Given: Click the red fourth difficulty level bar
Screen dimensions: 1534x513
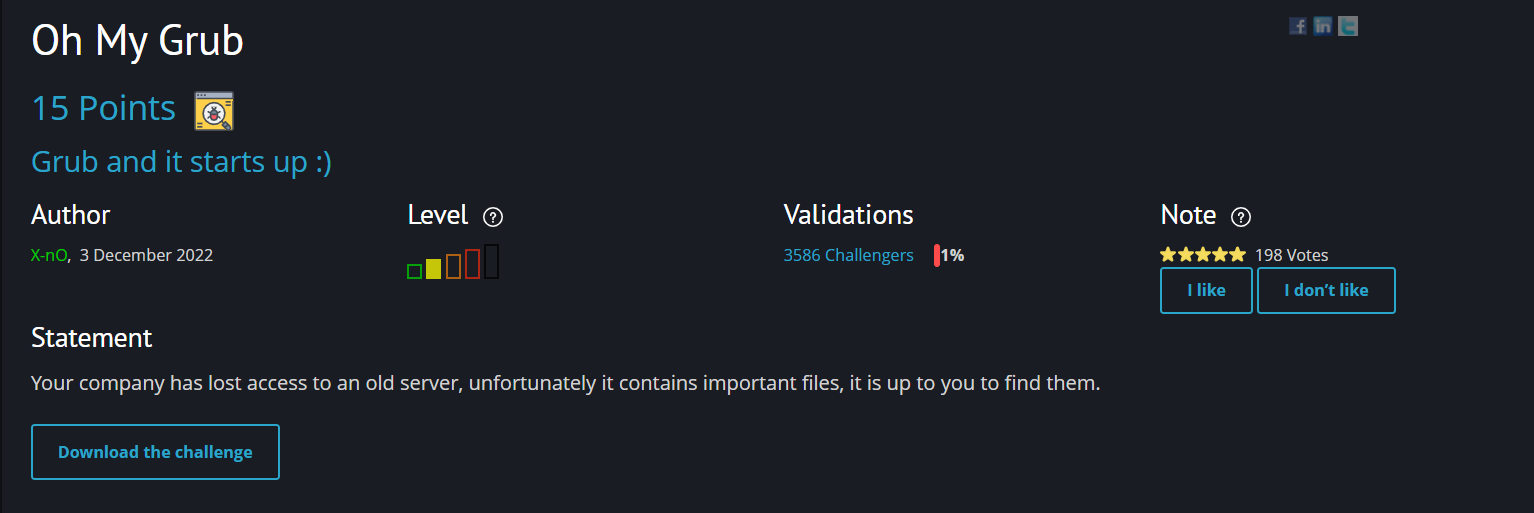Looking at the screenshot, I should point(473,264).
